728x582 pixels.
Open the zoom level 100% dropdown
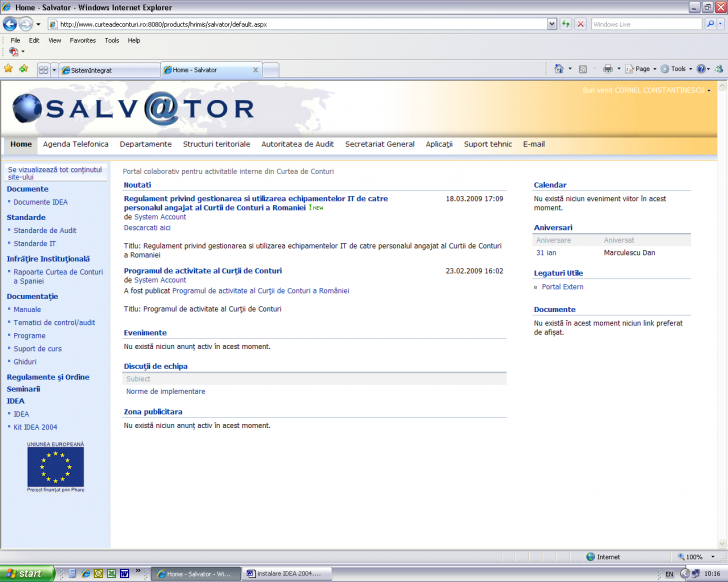point(712,557)
